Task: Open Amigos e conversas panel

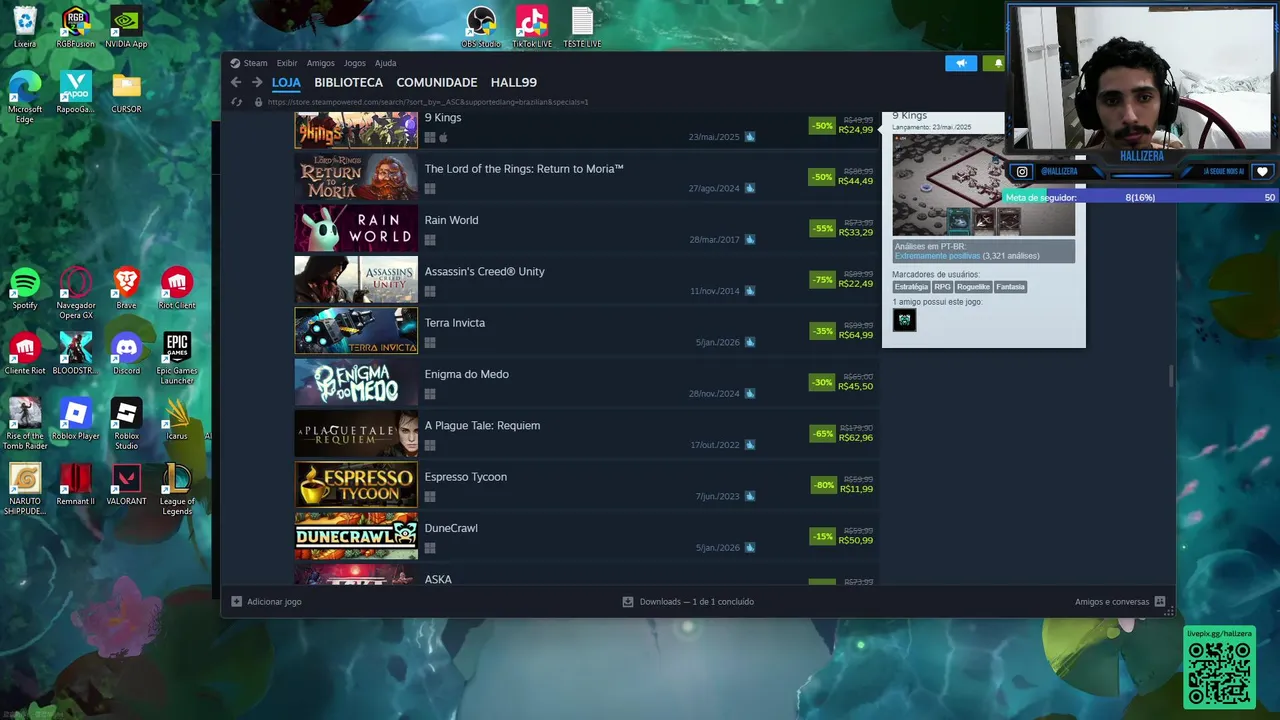Action: (1120, 601)
